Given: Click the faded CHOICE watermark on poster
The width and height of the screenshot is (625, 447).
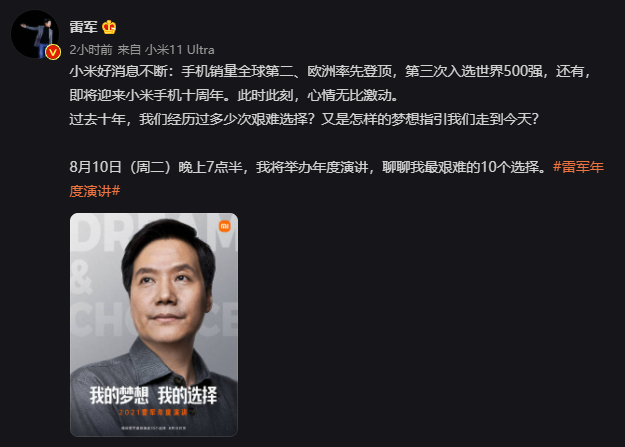Looking at the screenshot, I should pyautogui.click(x=153, y=319).
